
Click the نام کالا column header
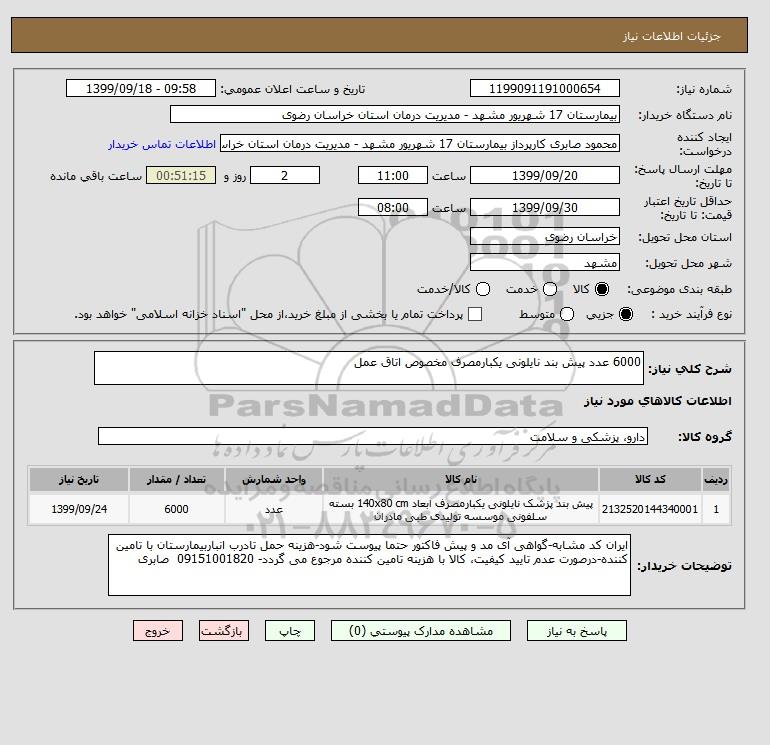point(461,479)
